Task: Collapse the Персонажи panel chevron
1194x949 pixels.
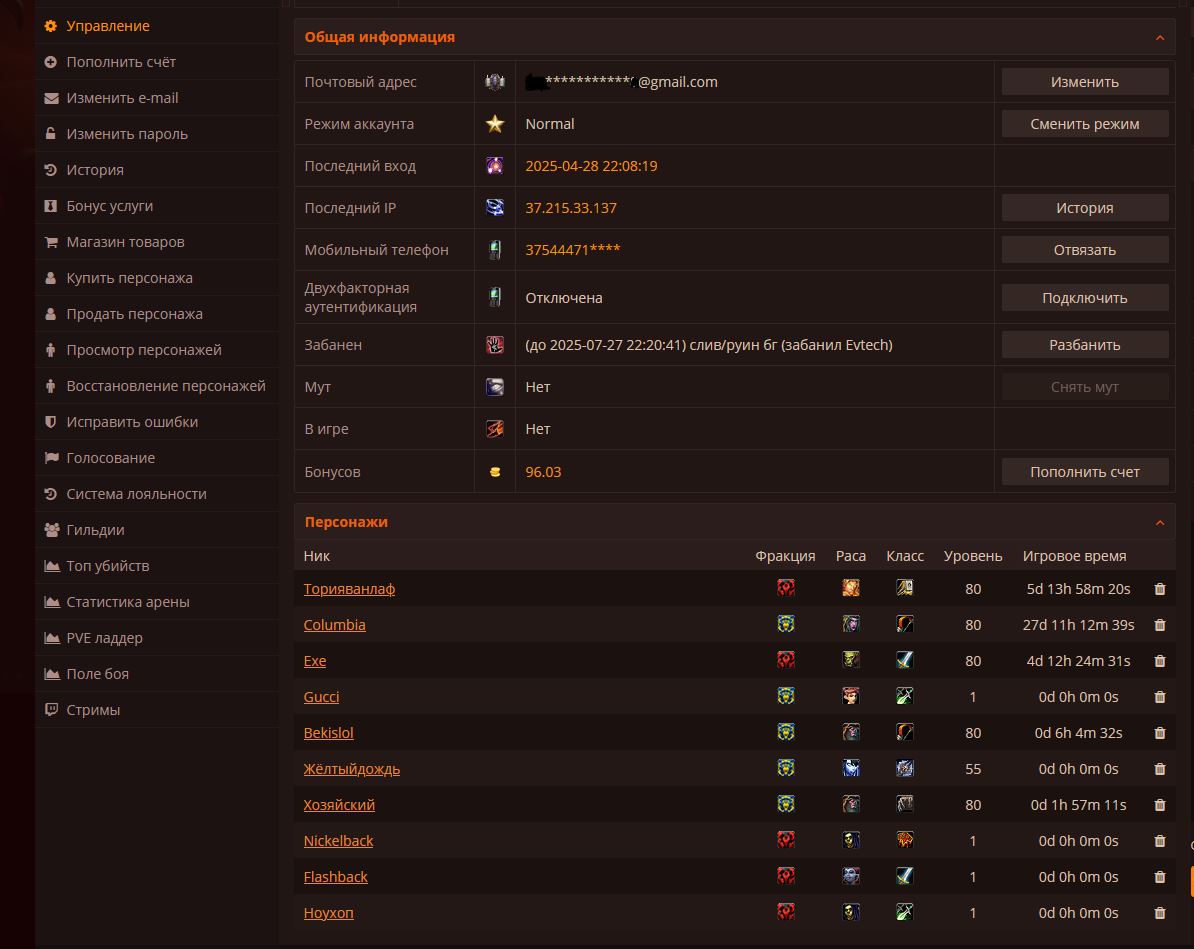Action: tap(1160, 522)
